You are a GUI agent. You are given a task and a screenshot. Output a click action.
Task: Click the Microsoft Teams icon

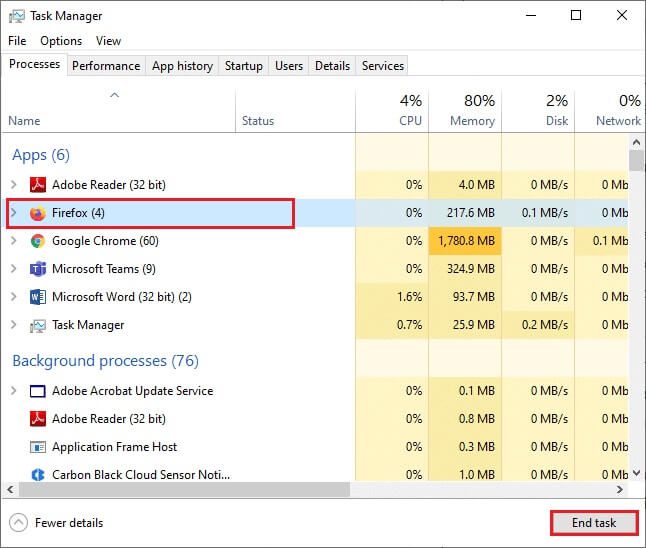click(38, 269)
